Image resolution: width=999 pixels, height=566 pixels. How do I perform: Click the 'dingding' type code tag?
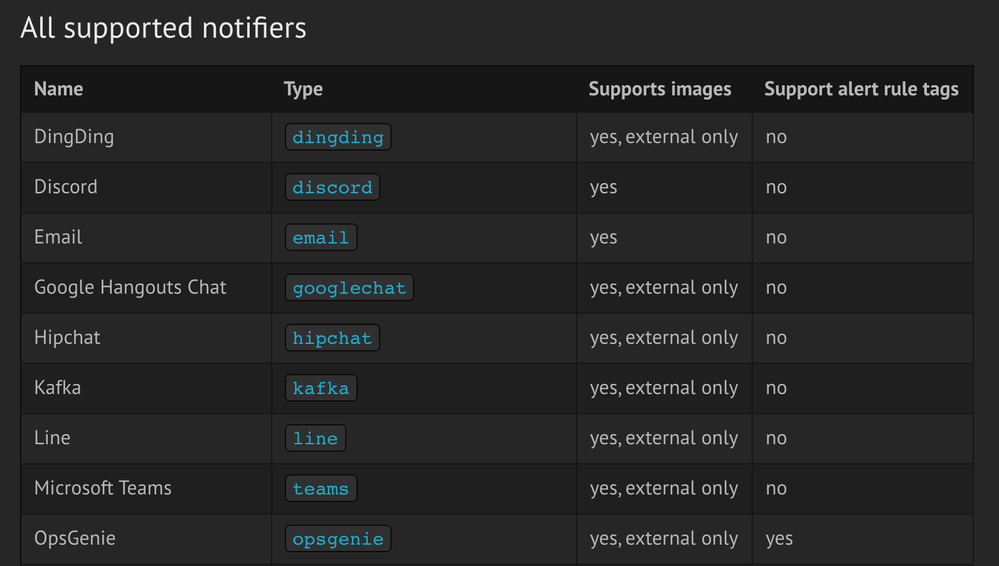338,137
